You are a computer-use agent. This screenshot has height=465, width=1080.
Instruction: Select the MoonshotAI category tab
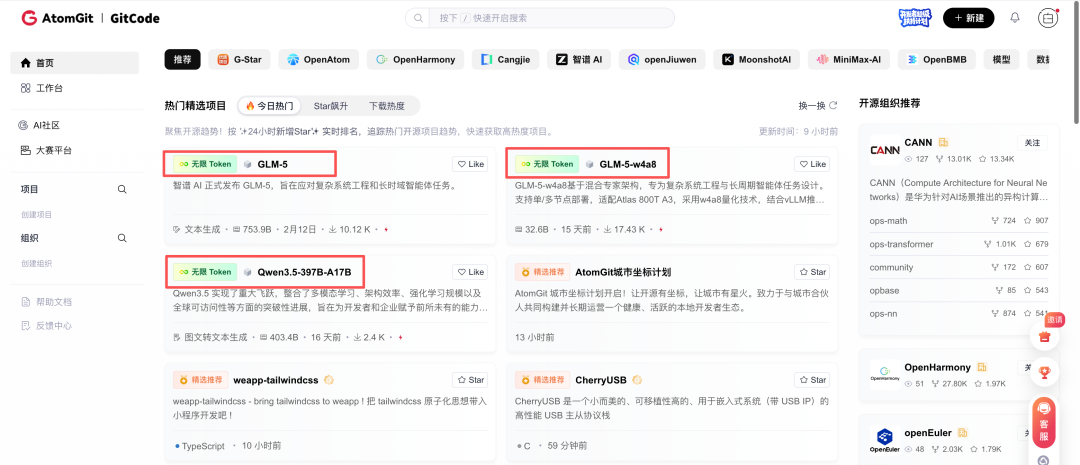pyautogui.click(x=756, y=59)
